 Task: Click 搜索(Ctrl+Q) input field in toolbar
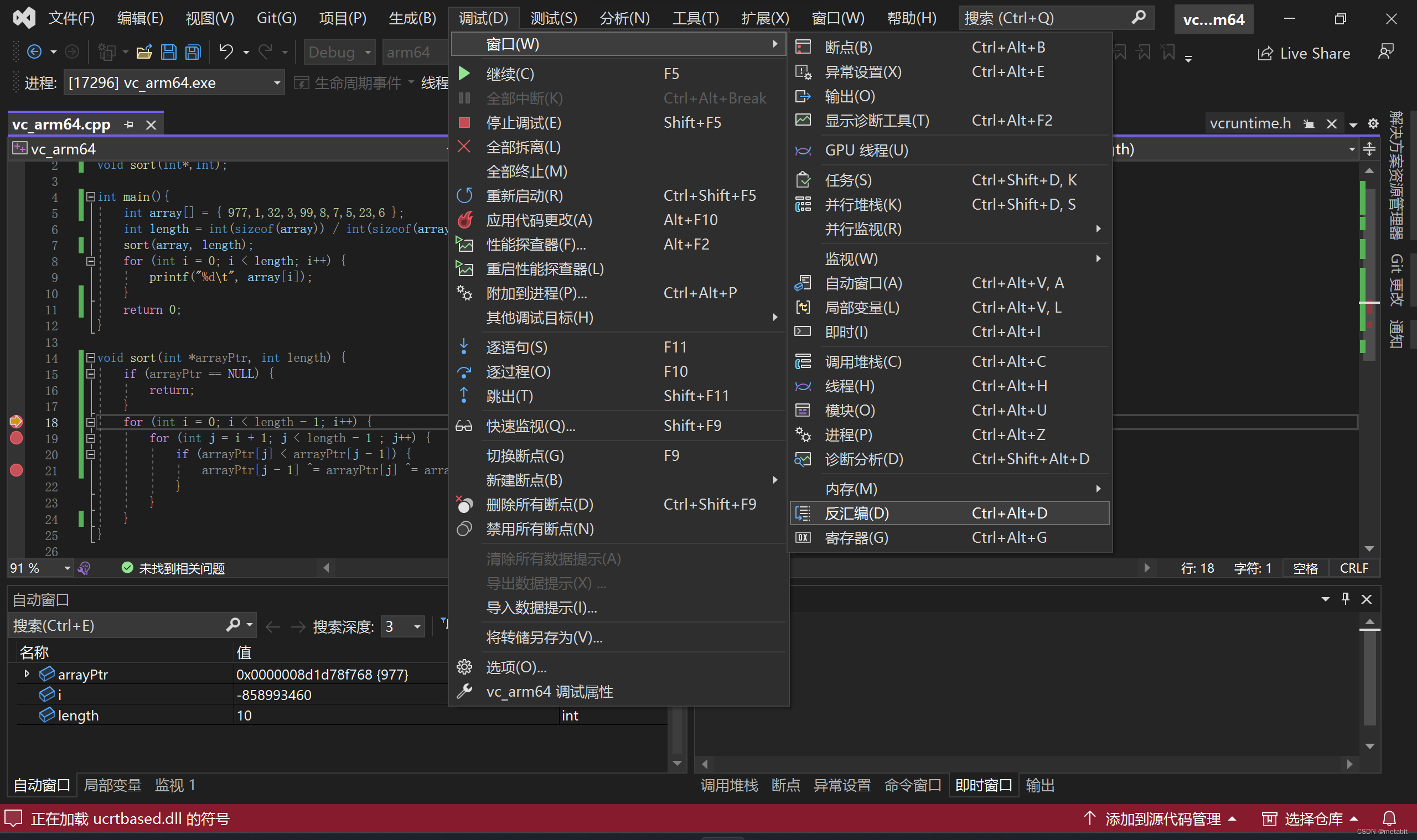pos(1050,17)
